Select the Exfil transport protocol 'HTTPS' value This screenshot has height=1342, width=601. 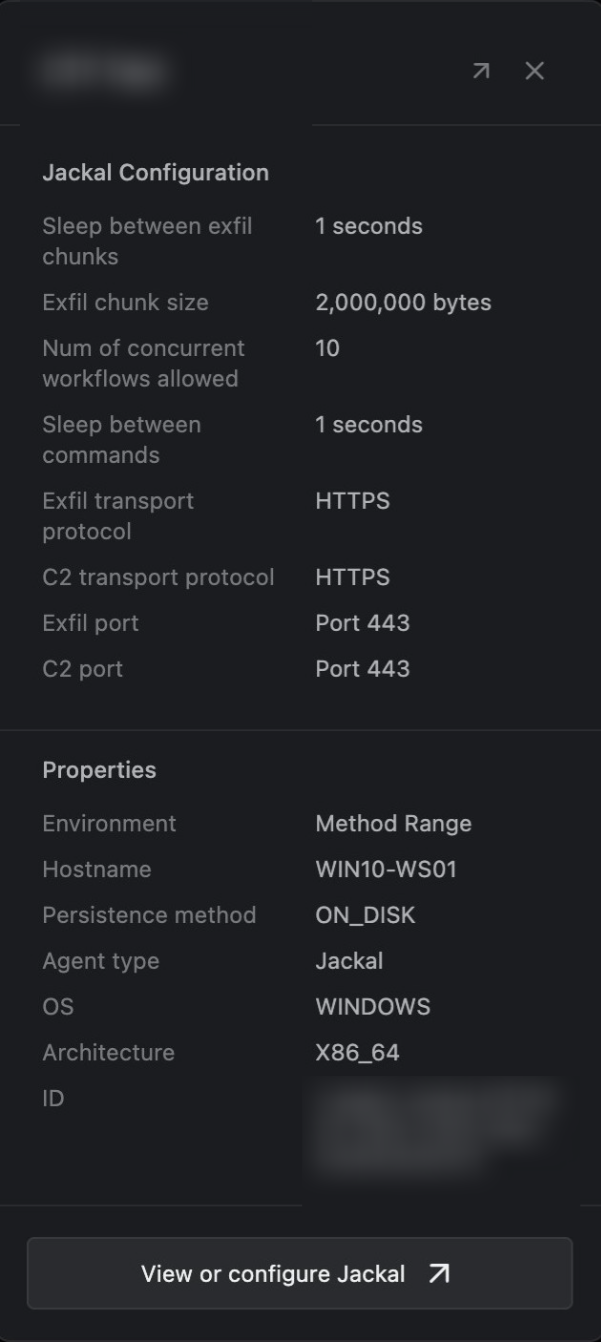pos(352,501)
